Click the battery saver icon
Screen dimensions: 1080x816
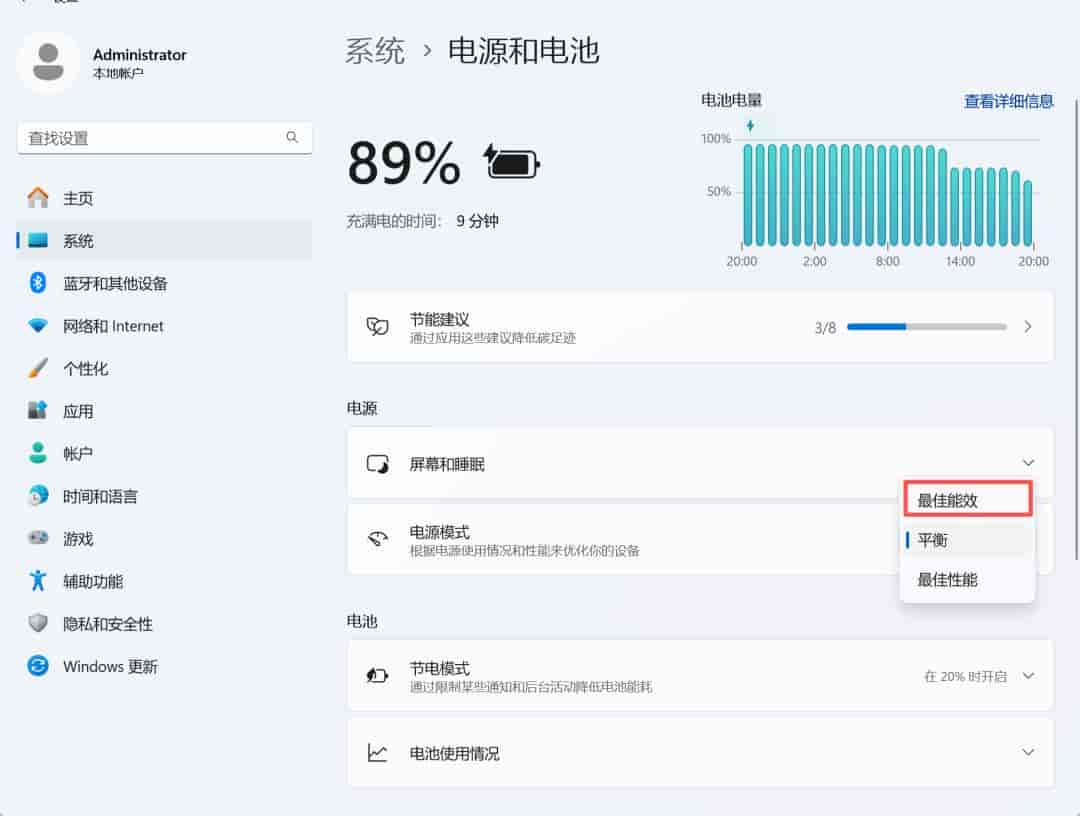click(377, 676)
